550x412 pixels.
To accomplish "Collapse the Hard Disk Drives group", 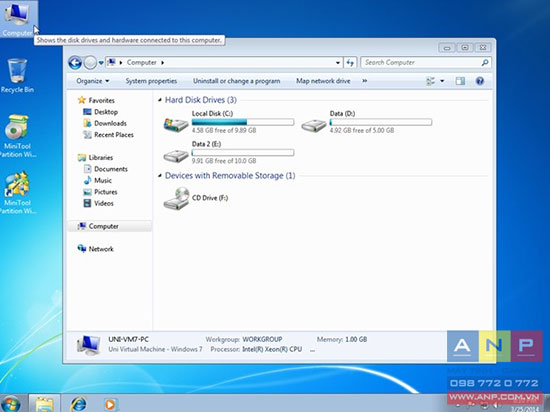I will tap(160, 100).
